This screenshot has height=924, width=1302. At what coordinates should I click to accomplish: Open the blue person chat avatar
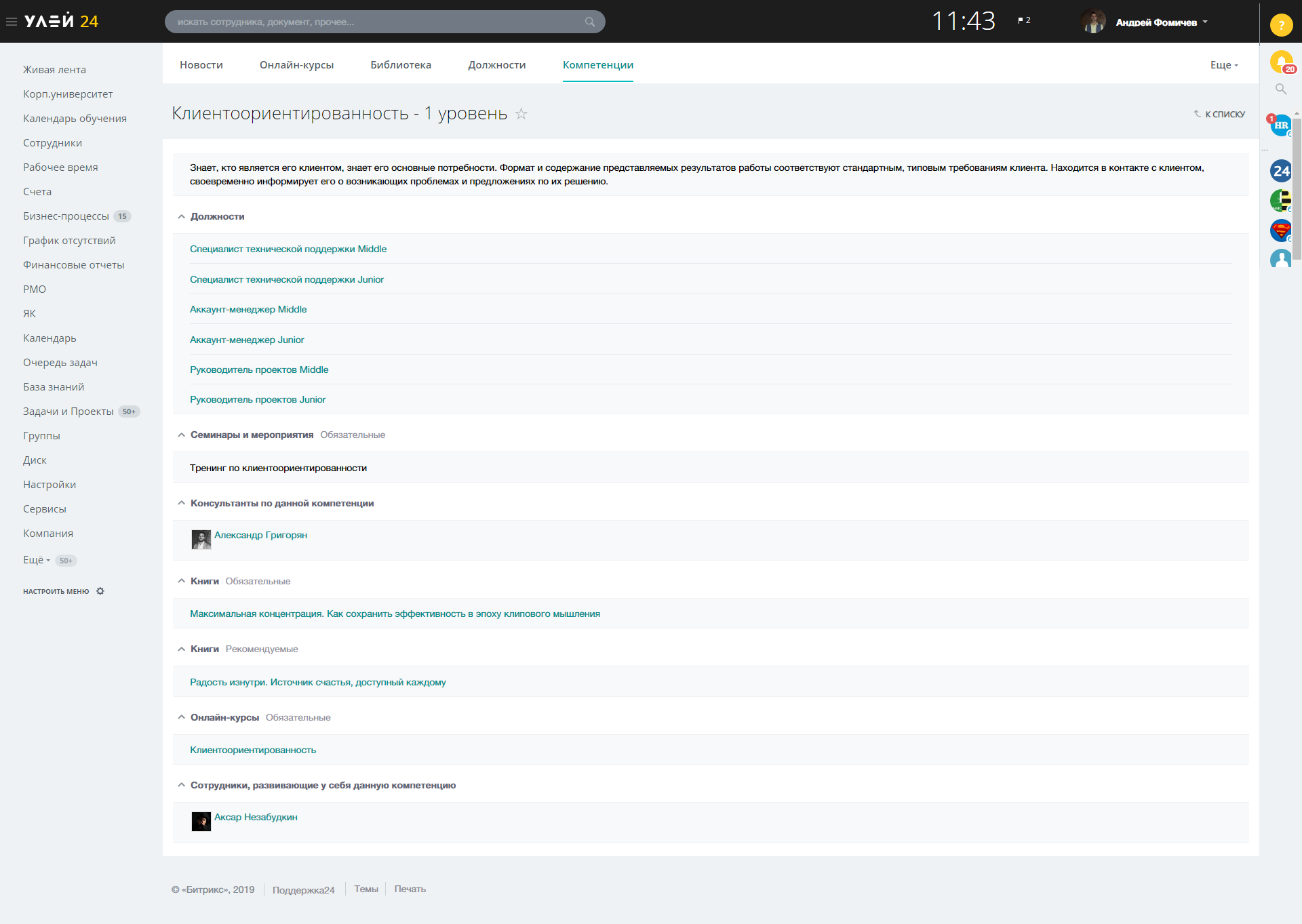(1281, 258)
